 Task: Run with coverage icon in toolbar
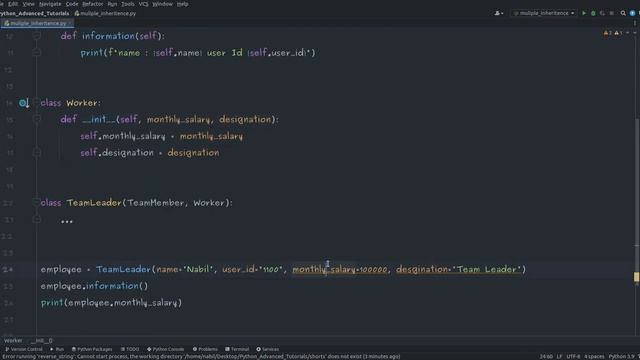pos(602,13)
